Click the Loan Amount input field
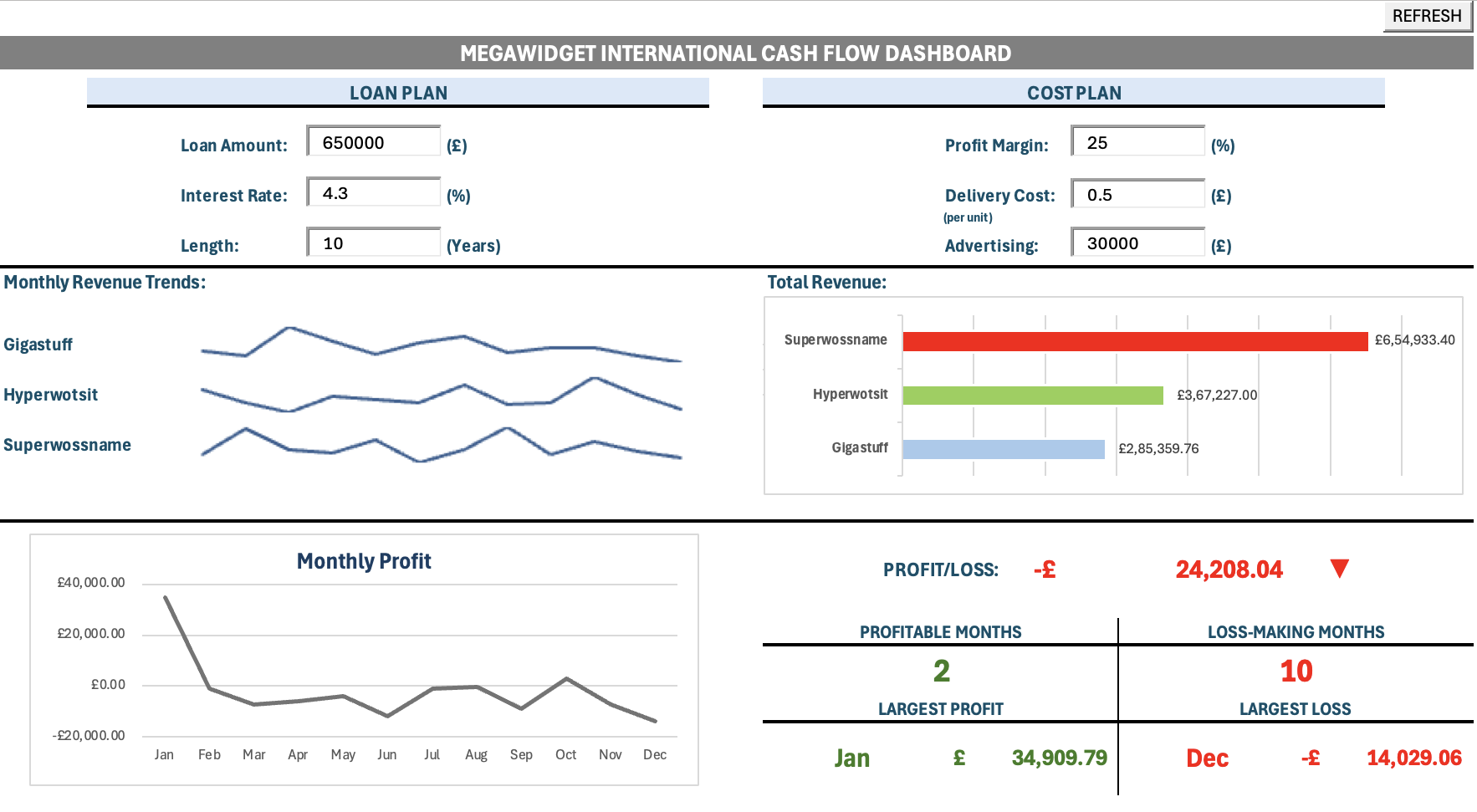This screenshot has height=812, width=1477. pyautogui.click(x=373, y=141)
